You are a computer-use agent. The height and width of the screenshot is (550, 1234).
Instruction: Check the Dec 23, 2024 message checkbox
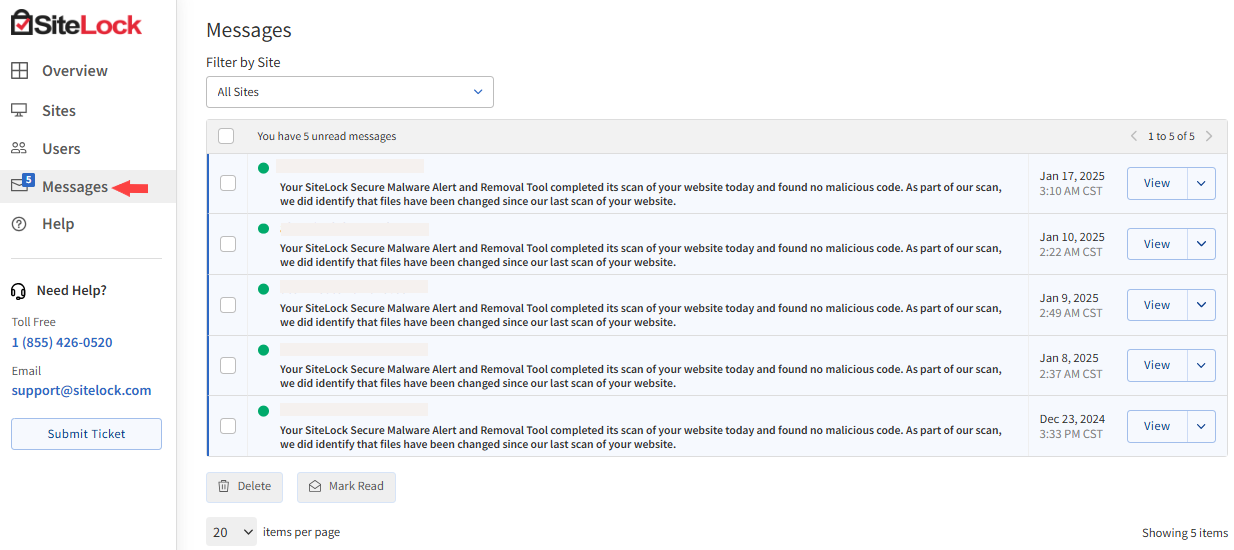[228, 426]
